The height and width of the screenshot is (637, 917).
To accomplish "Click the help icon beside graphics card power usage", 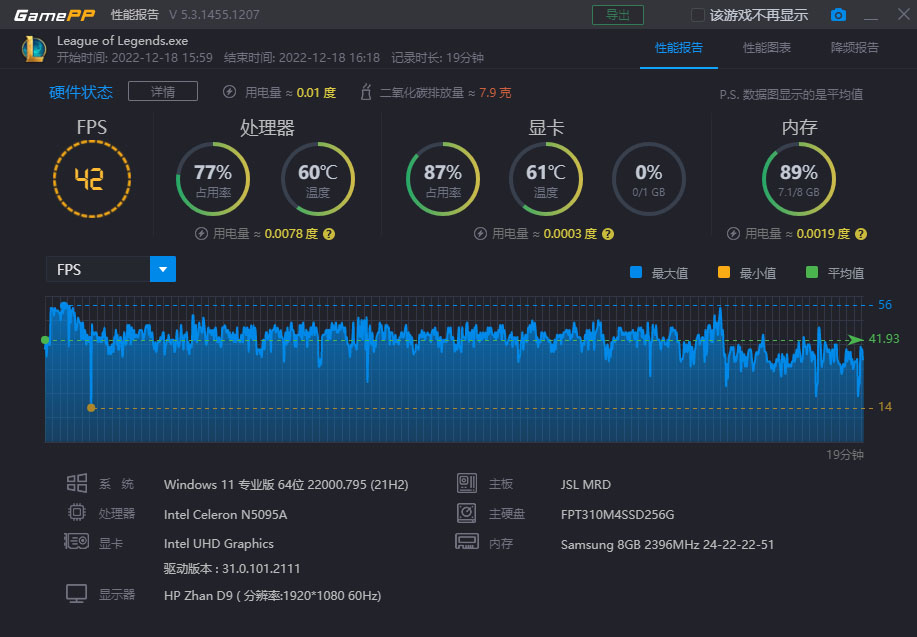I will [x=608, y=234].
